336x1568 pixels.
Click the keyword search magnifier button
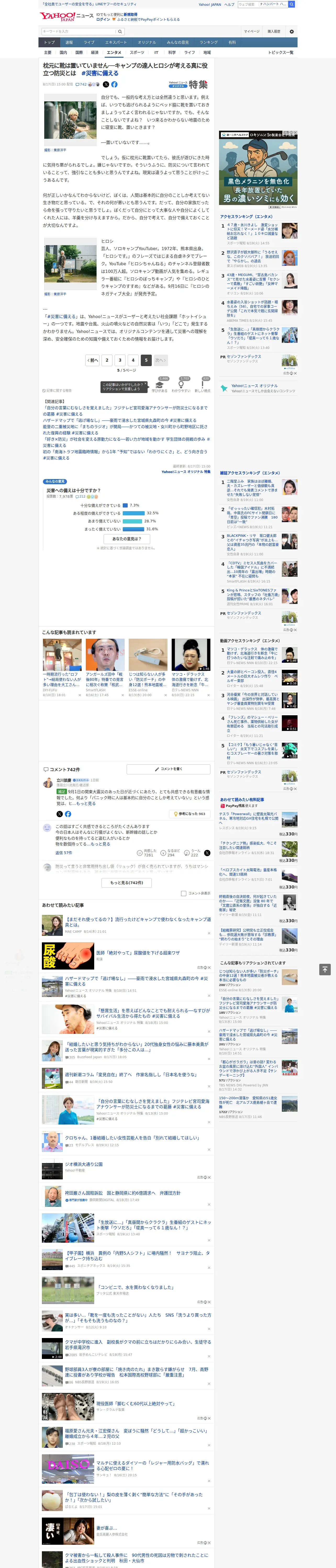click(120, 32)
